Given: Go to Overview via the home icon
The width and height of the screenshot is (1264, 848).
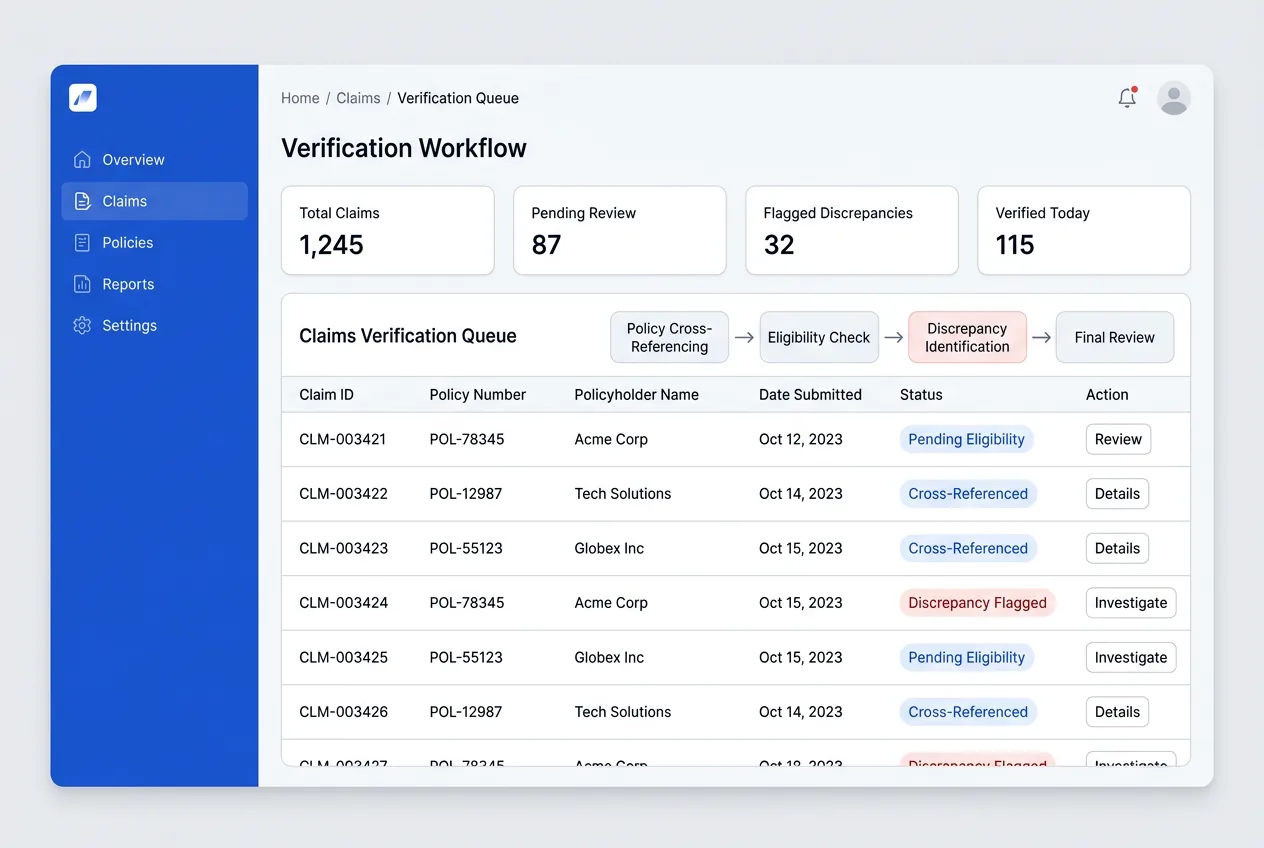Looking at the screenshot, I should coord(82,159).
